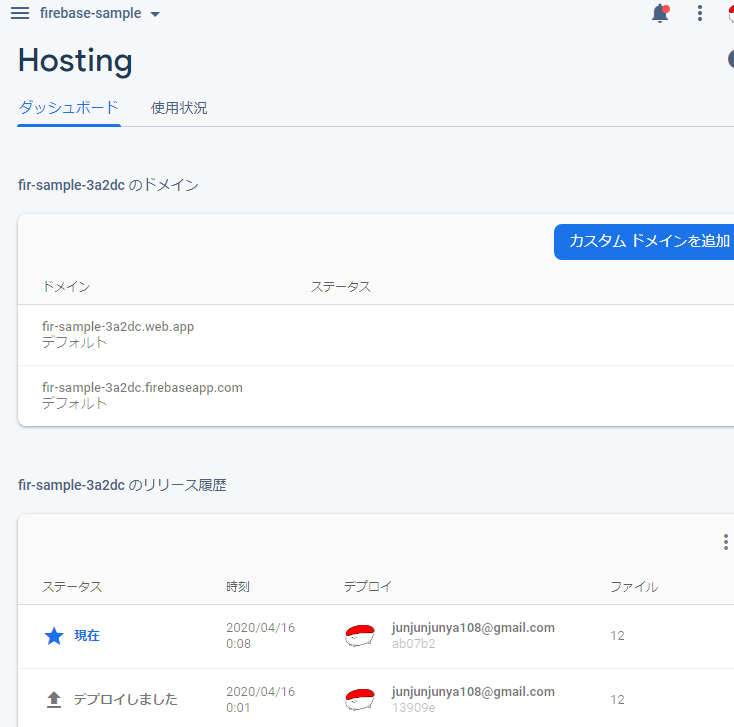Switch to the 使用状況 tab
Image resolution: width=734 pixels, height=727 pixels.
(179, 108)
